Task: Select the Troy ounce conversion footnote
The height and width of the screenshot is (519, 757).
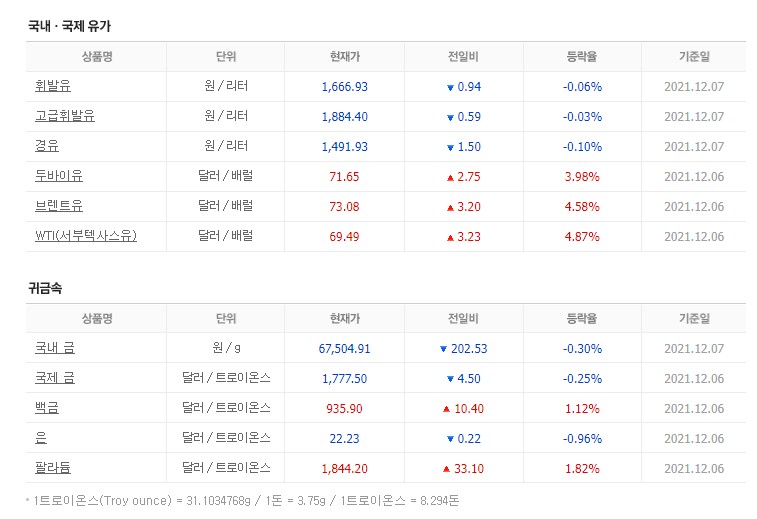Action: 246,501
